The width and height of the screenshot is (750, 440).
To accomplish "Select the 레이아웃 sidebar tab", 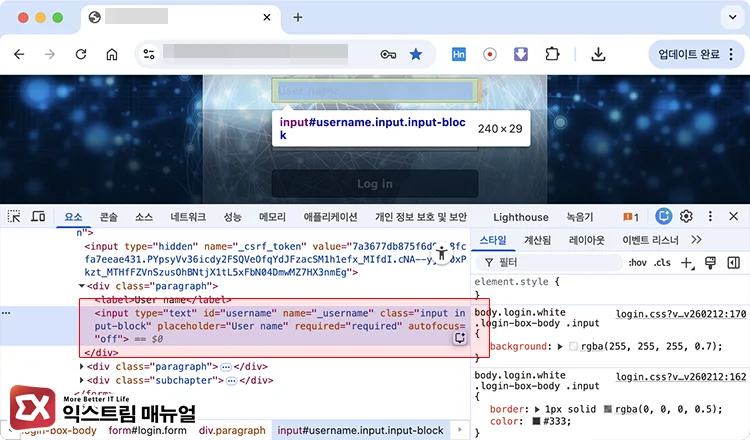I will coord(586,240).
